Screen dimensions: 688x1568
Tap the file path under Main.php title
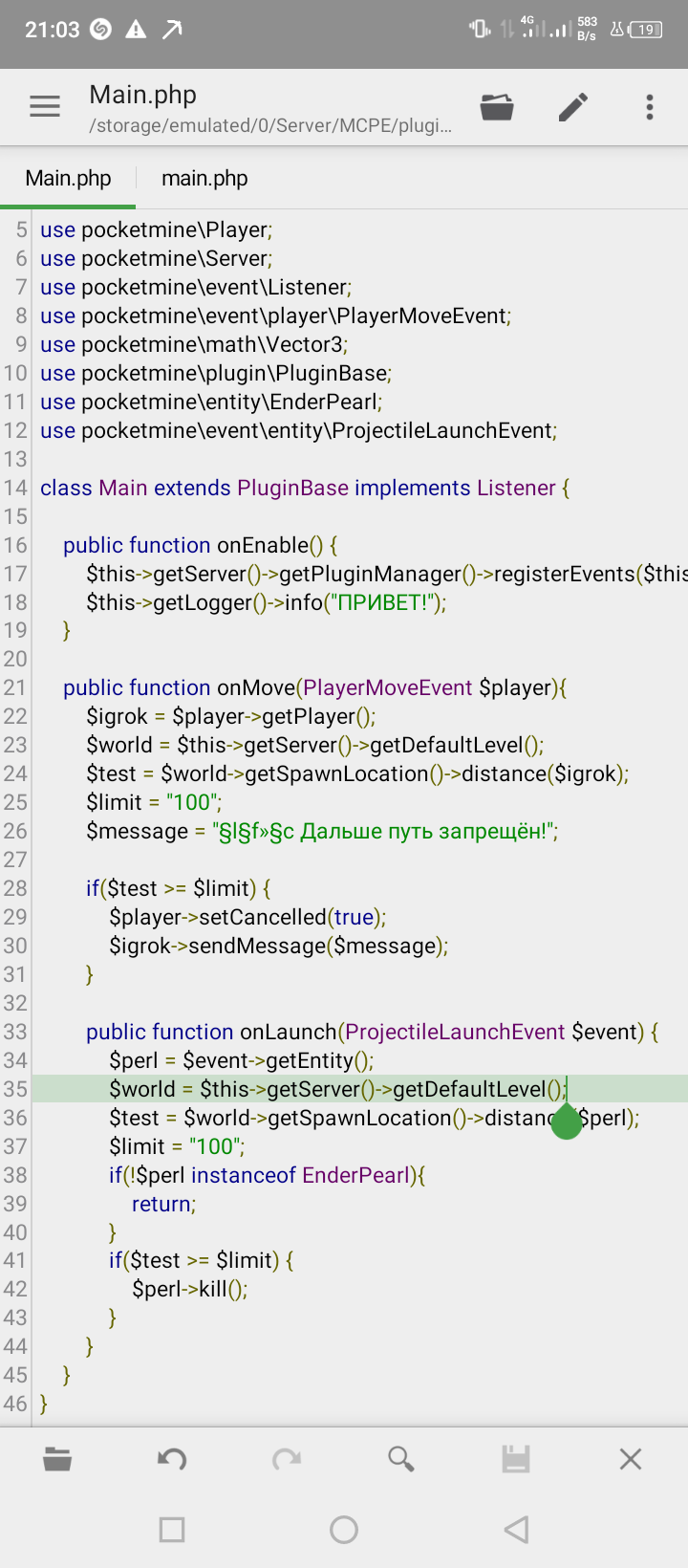point(270,126)
